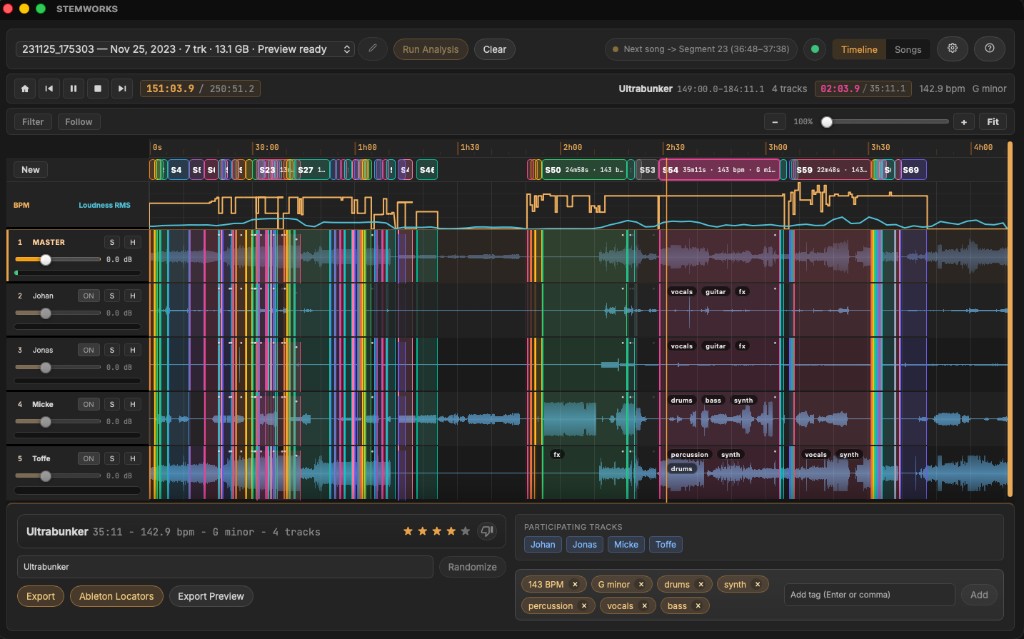The height and width of the screenshot is (639, 1024).
Task: Set rating to five stars
Action: click(x=465, y=531)
